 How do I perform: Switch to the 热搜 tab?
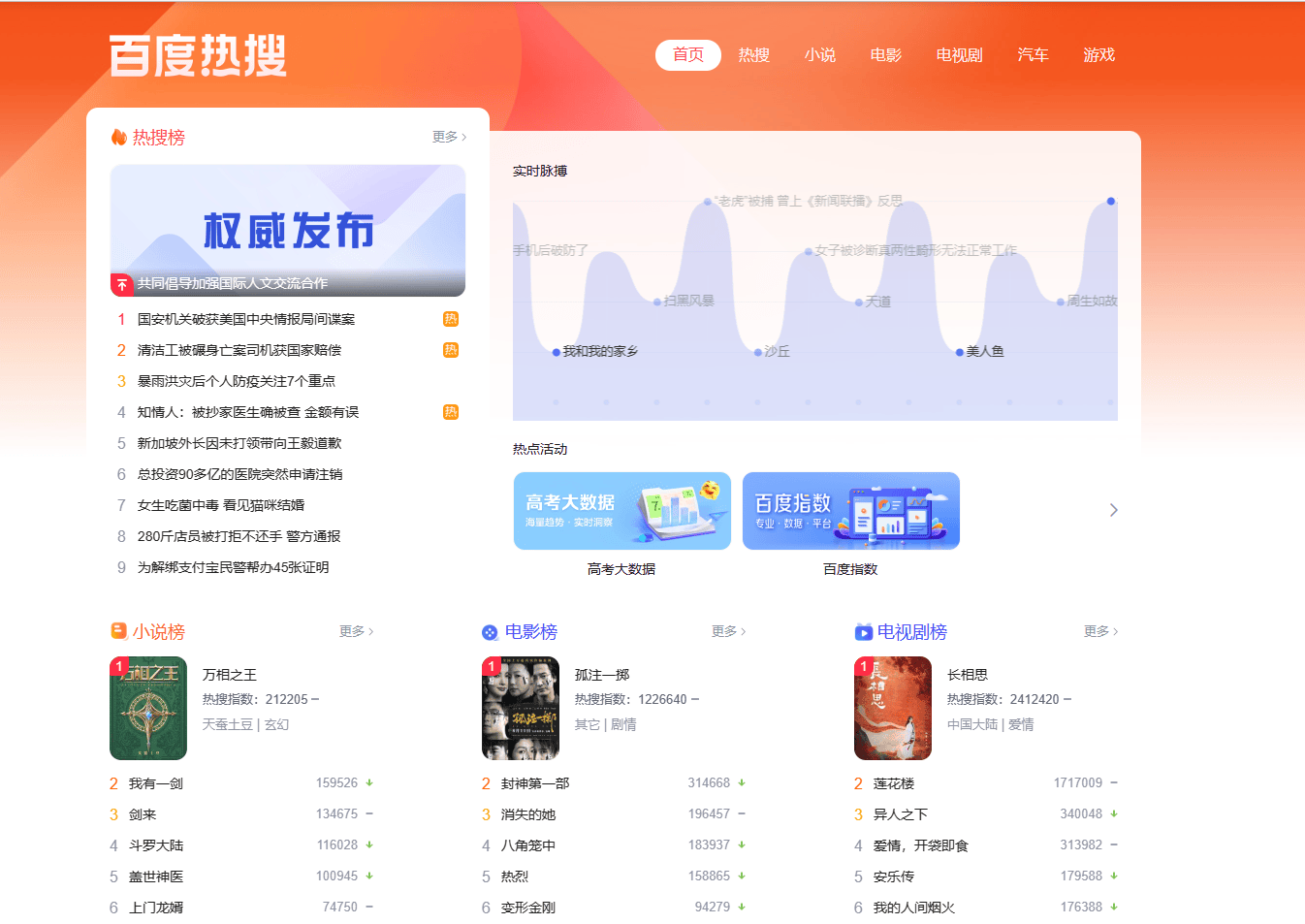pyautogui.click(x=754, y=55)
